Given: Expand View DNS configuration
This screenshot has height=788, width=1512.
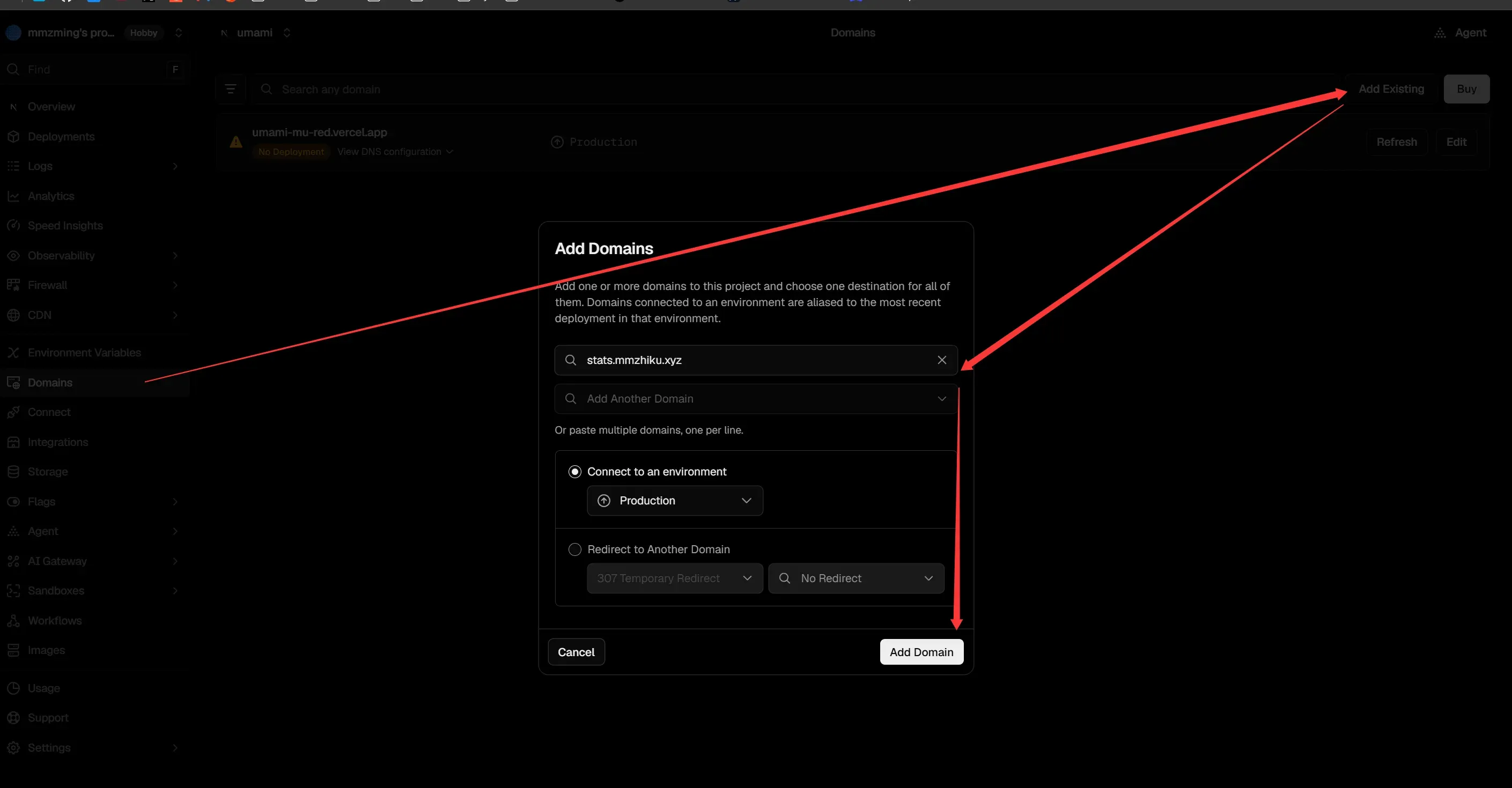Looking at the screenshot, I should pos(395,152).
